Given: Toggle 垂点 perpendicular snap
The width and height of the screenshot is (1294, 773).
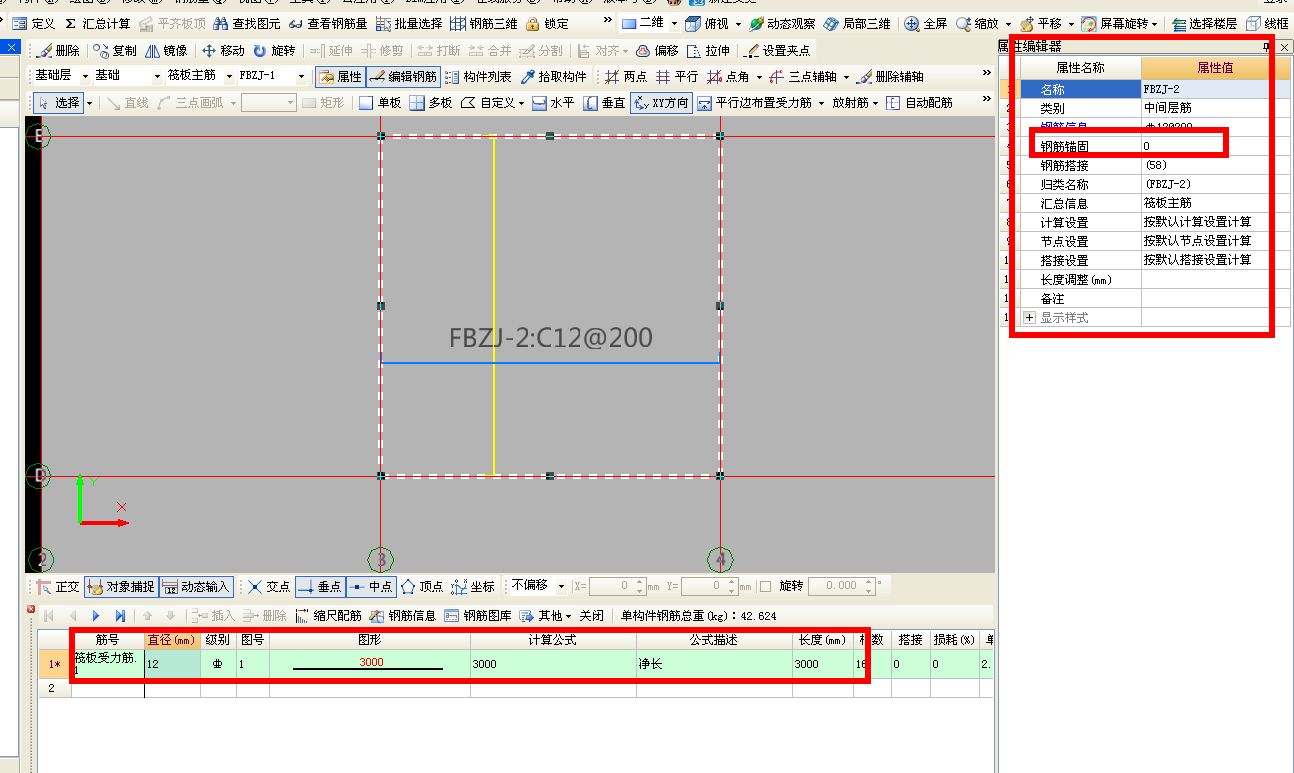Looking at the screenshot, I should click(x=320, y=587).
